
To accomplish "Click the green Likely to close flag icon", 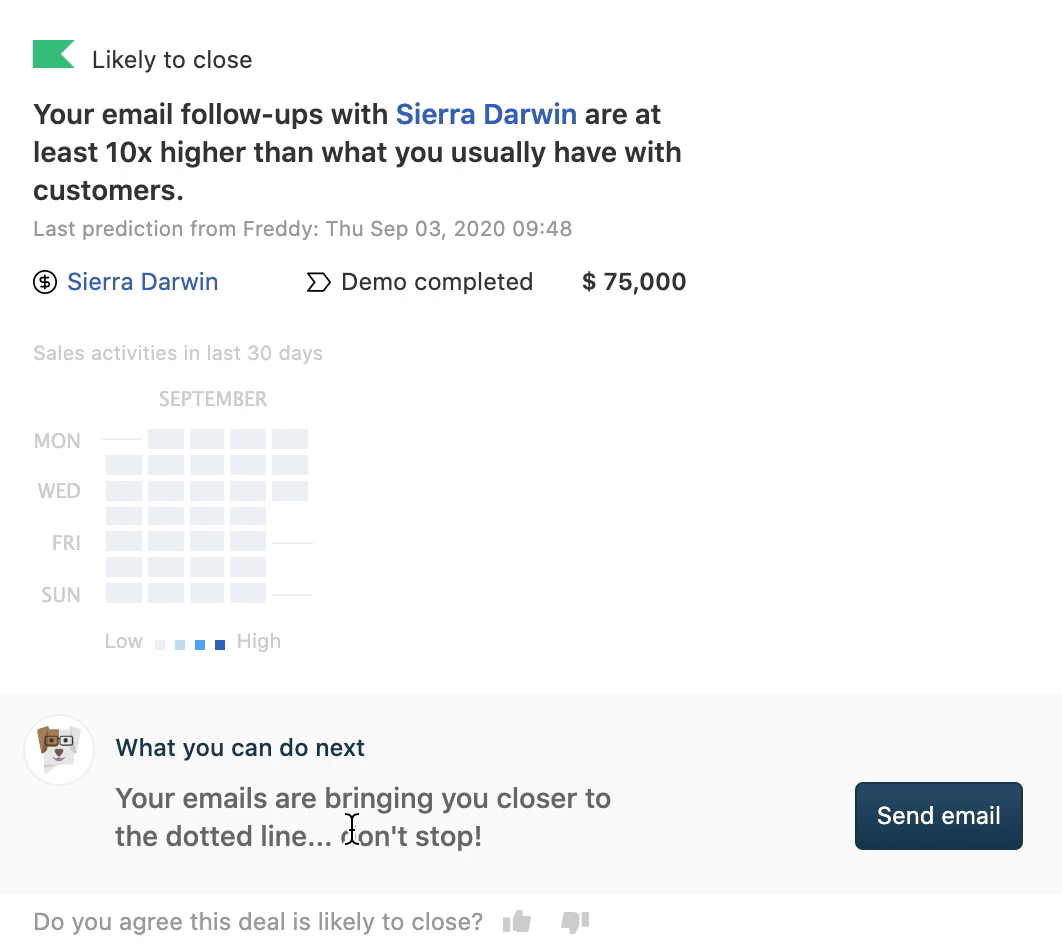I will pos(53,55).
